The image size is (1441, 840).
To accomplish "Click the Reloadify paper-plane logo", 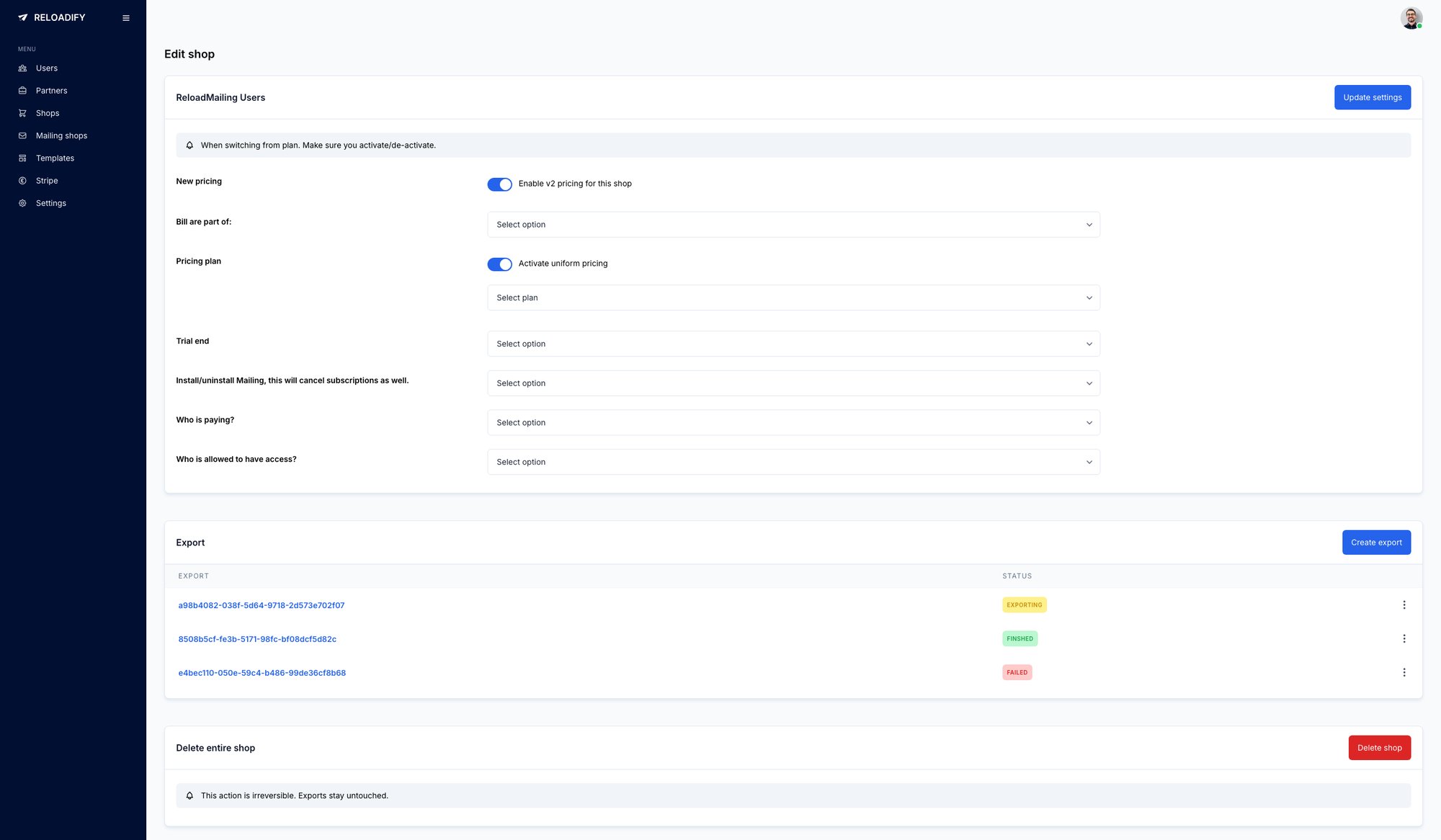I will tap(22, 17).
